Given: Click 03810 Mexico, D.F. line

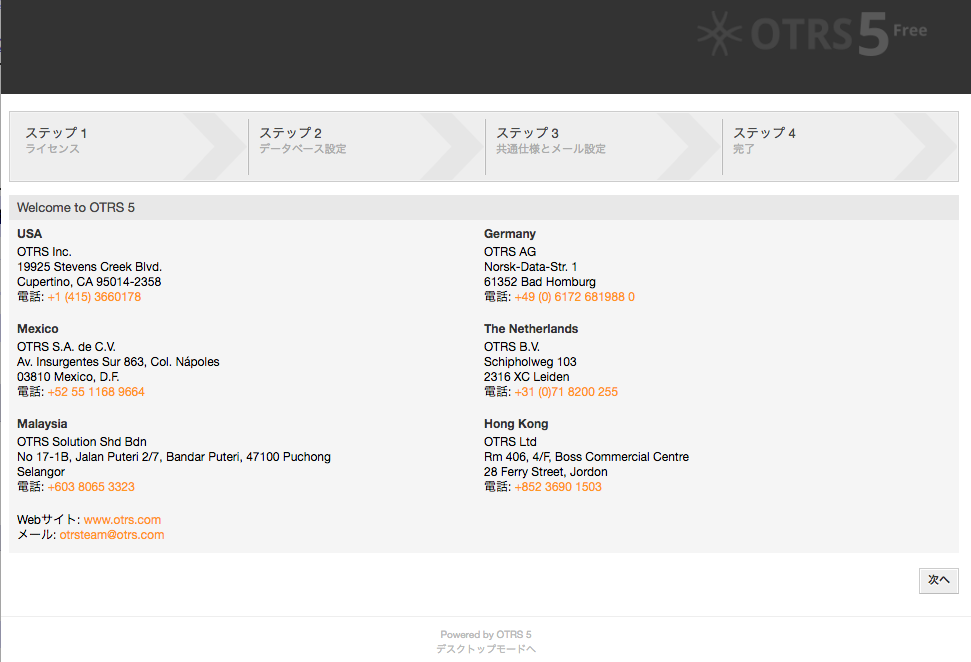Looking at the screenshot, I should [x=68, y=377].
